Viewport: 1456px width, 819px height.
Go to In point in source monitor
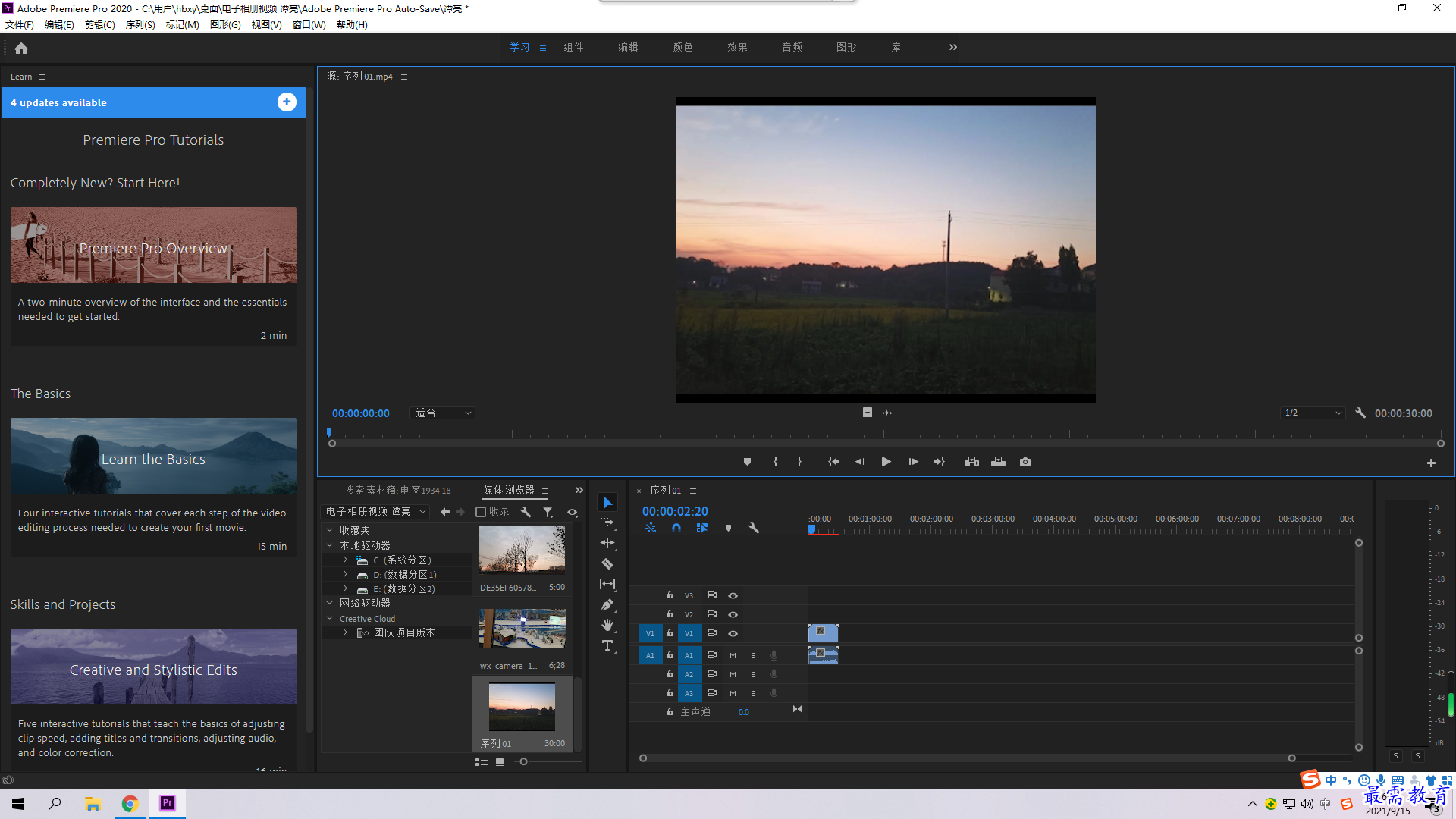833,462
